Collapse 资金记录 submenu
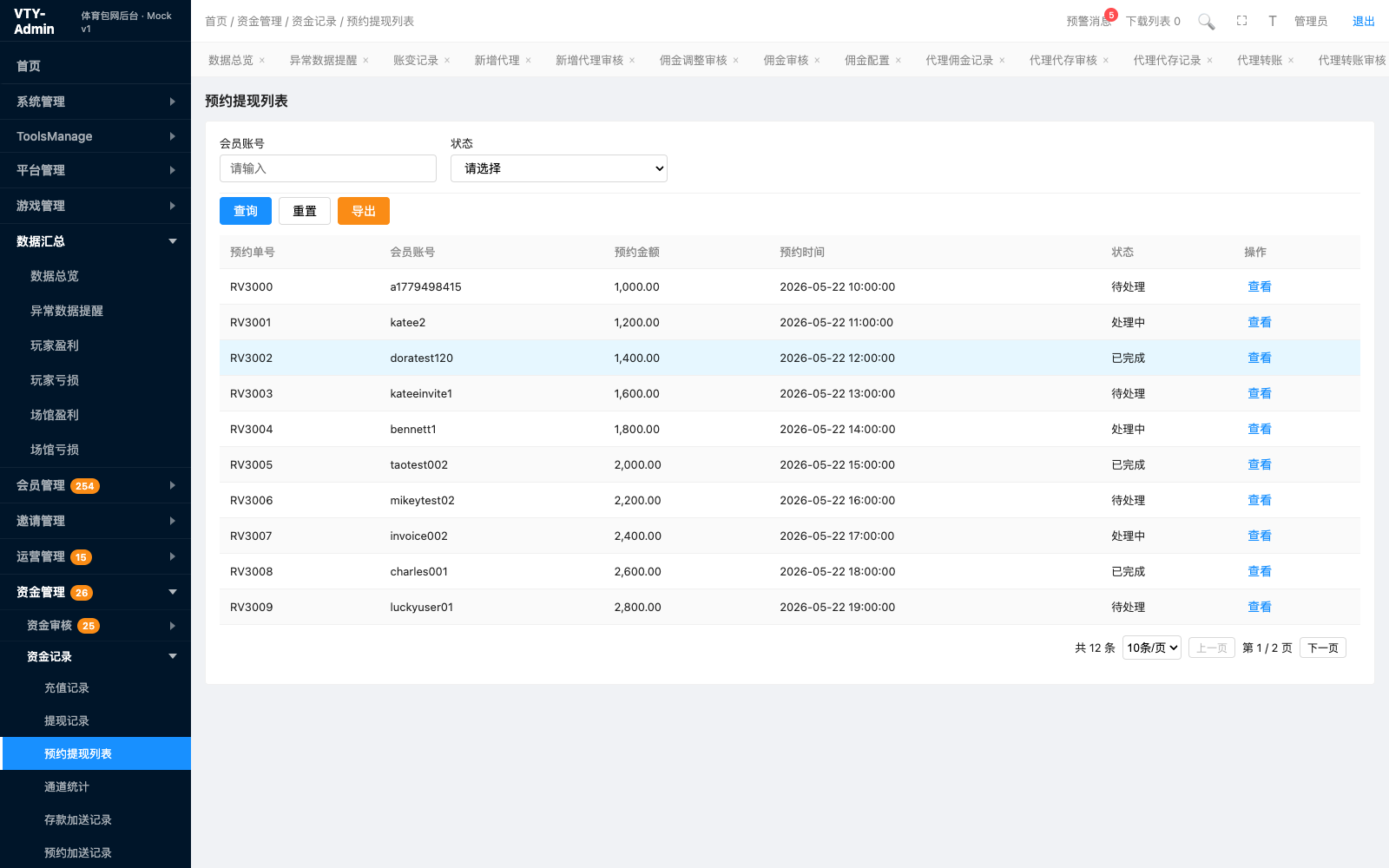Image resolution: width=1389 pixels, height=868 pixels. (95, 656)
